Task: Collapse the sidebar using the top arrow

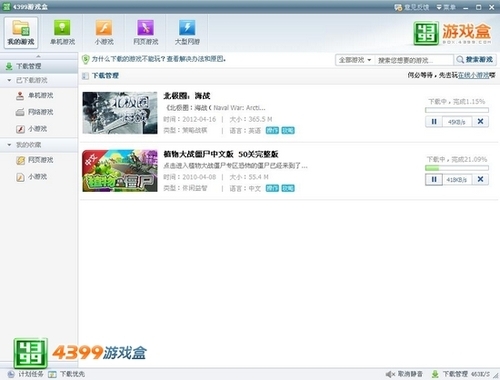Action: point(38,56)
